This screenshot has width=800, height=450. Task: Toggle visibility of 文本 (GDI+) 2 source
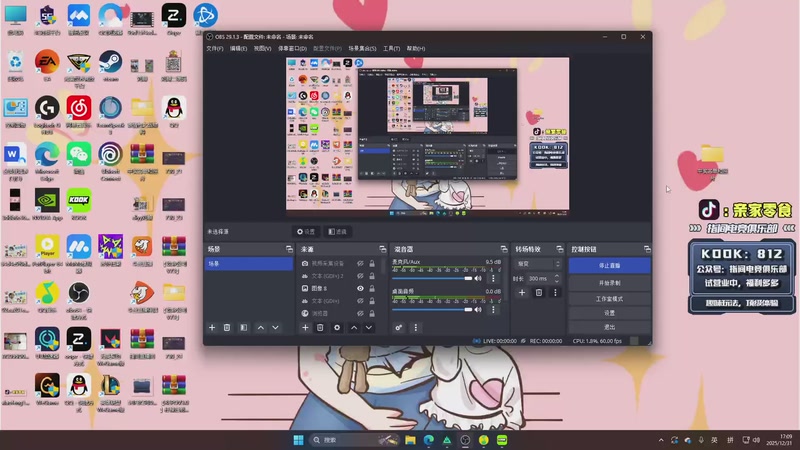point(360,276)
